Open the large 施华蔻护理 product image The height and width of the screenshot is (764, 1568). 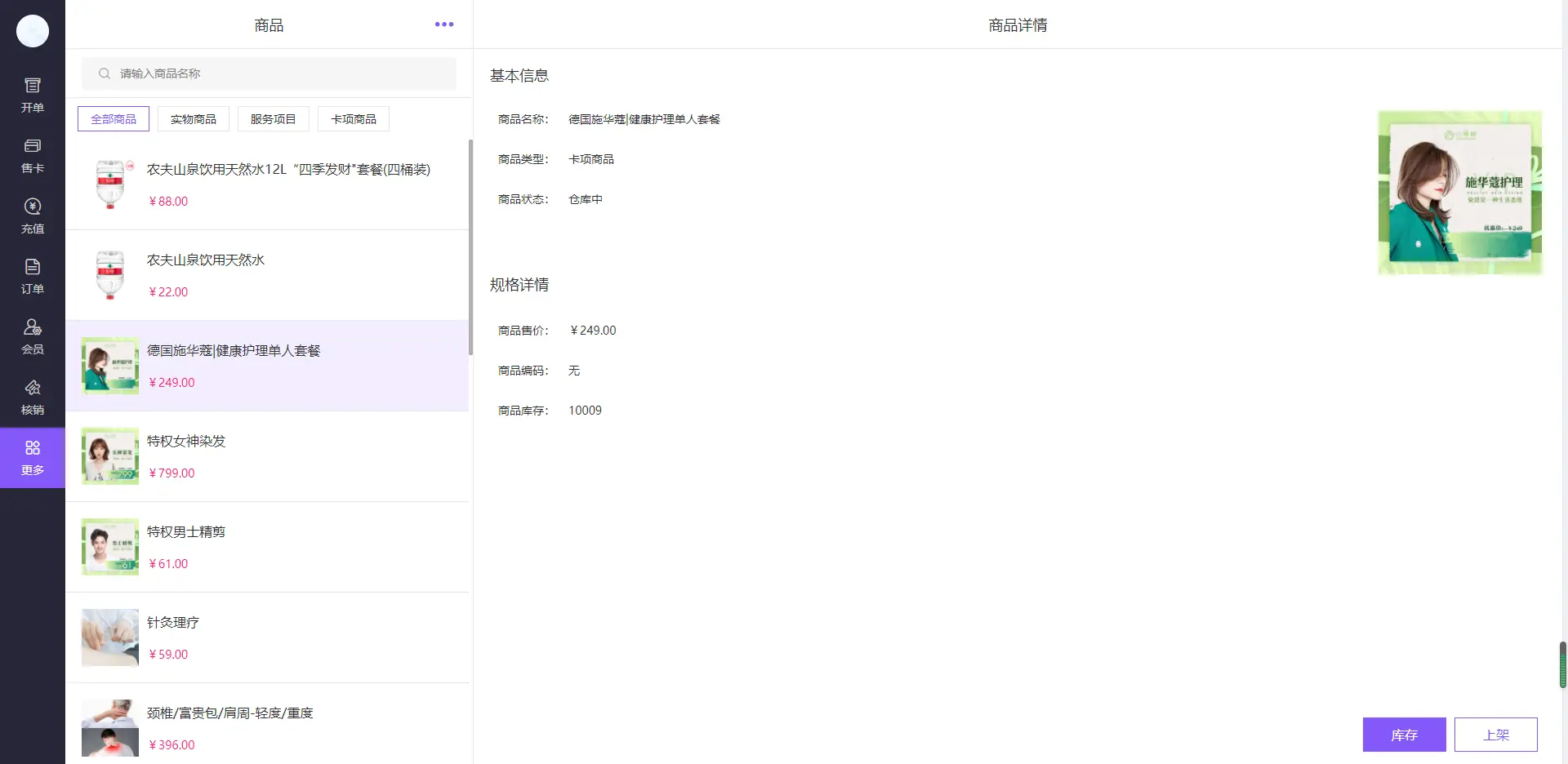[x=1459, y=193]
